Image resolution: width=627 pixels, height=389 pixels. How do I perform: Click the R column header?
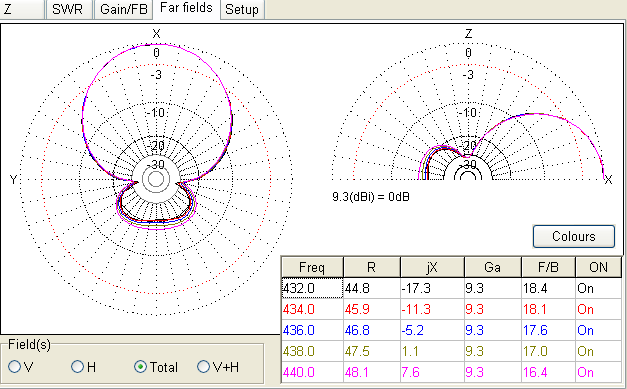372,267
